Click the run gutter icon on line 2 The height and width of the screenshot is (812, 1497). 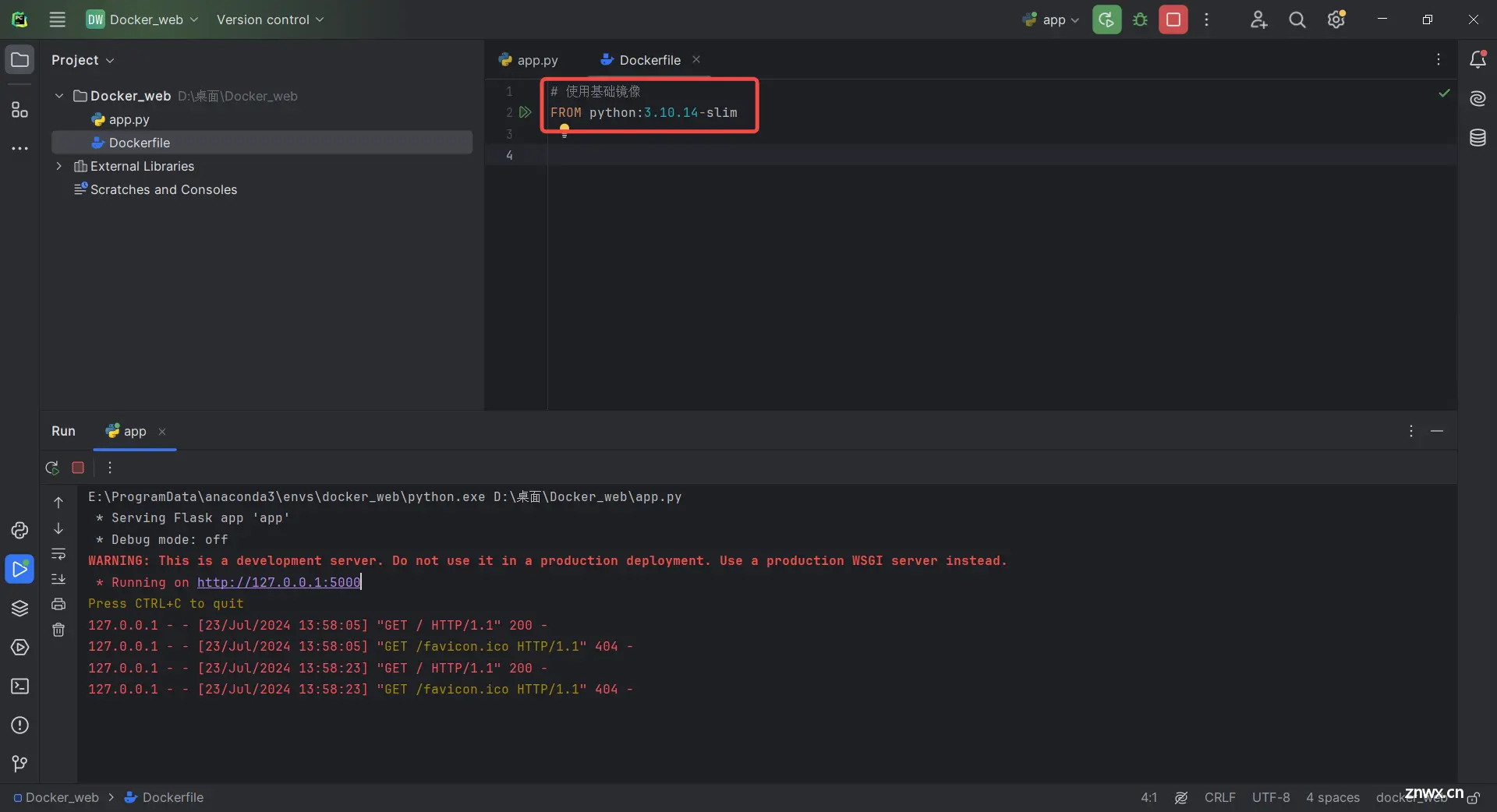click(526, 112)
